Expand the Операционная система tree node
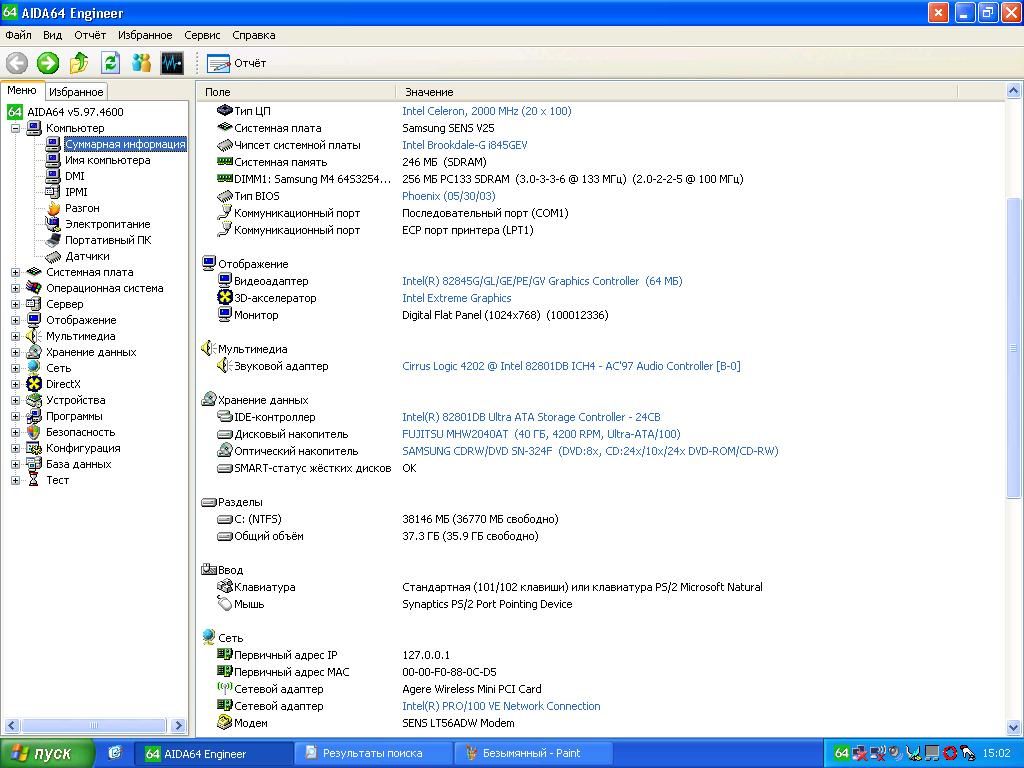Viewport: 1024px width, 768px height. click(x=15, y=288)
